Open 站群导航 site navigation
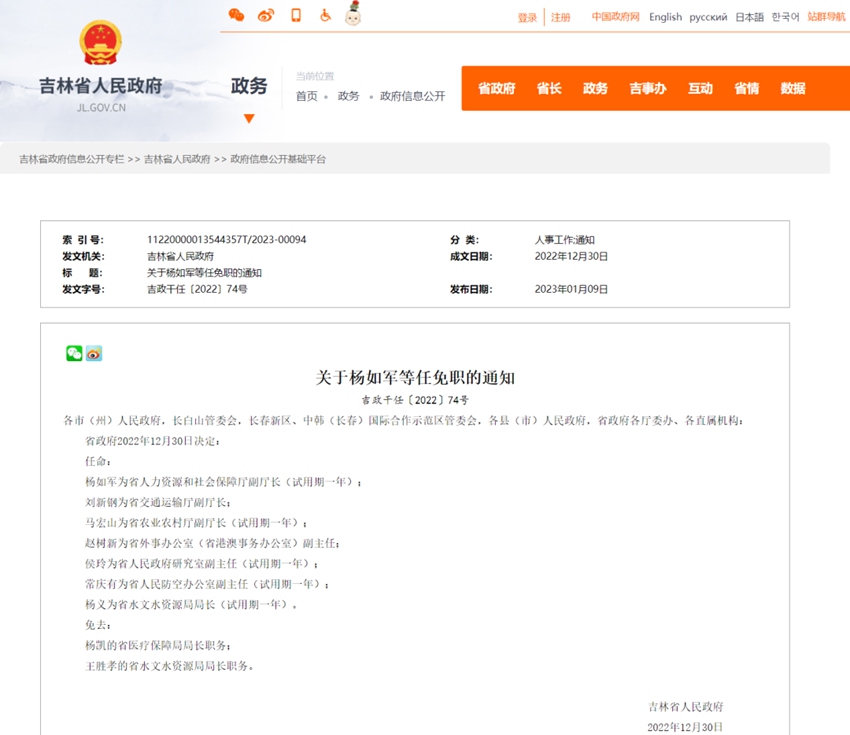Viewport: 850px width, 735px height. pyautogui.click(x=826, y=17)
